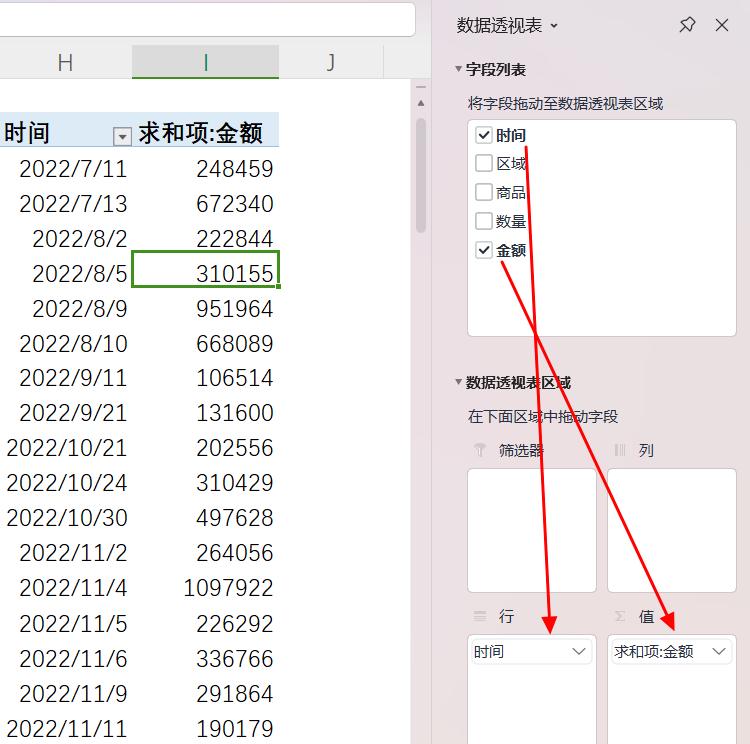Pin the 数据透视表 panel
750x744 pixels.
687,25
